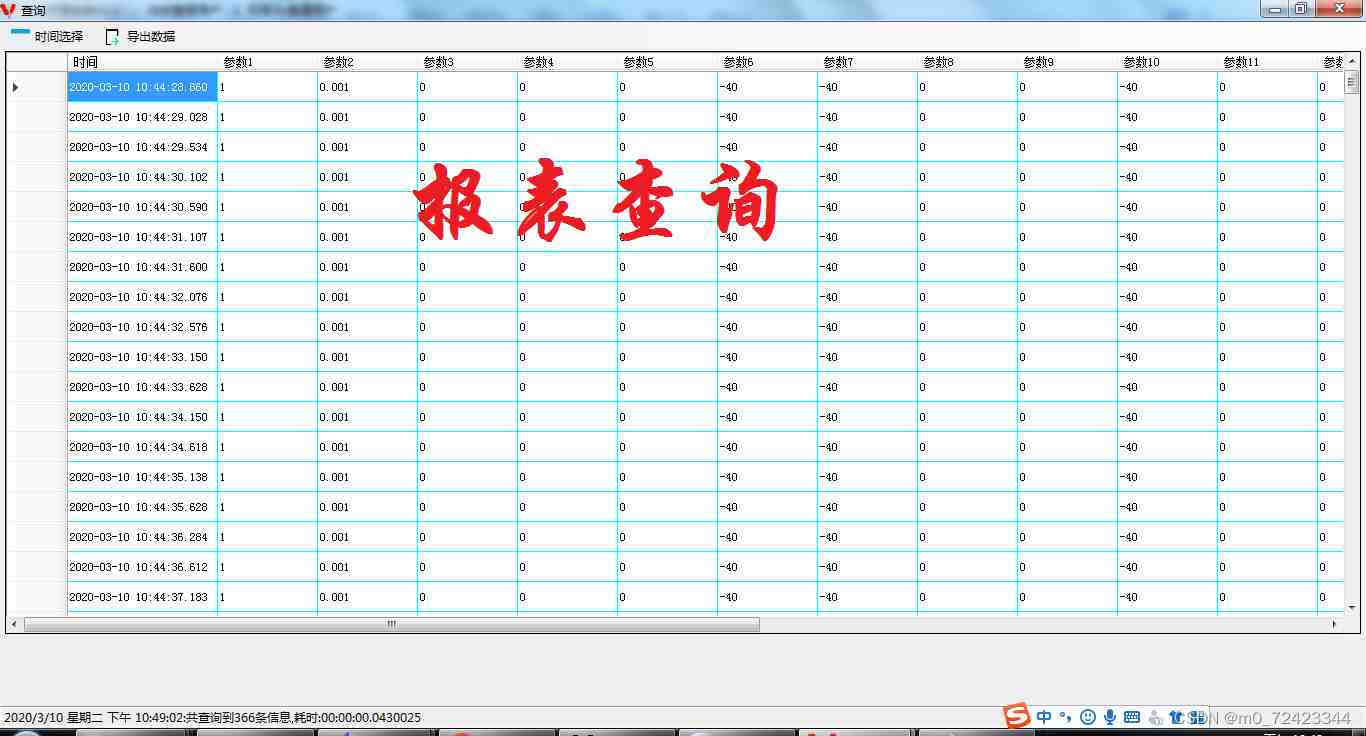
Task: Select the time cell 2020-03-10 10:44:30.590
Action: (142, 207)
